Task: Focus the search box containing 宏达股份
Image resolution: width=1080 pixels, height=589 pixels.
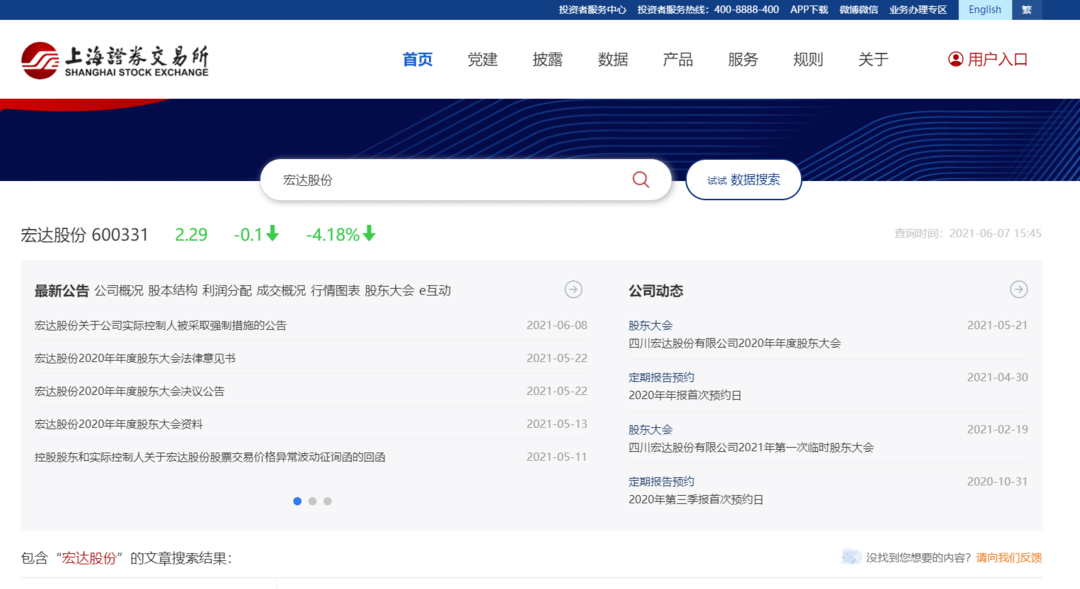Action: click(x=466, y=180)
